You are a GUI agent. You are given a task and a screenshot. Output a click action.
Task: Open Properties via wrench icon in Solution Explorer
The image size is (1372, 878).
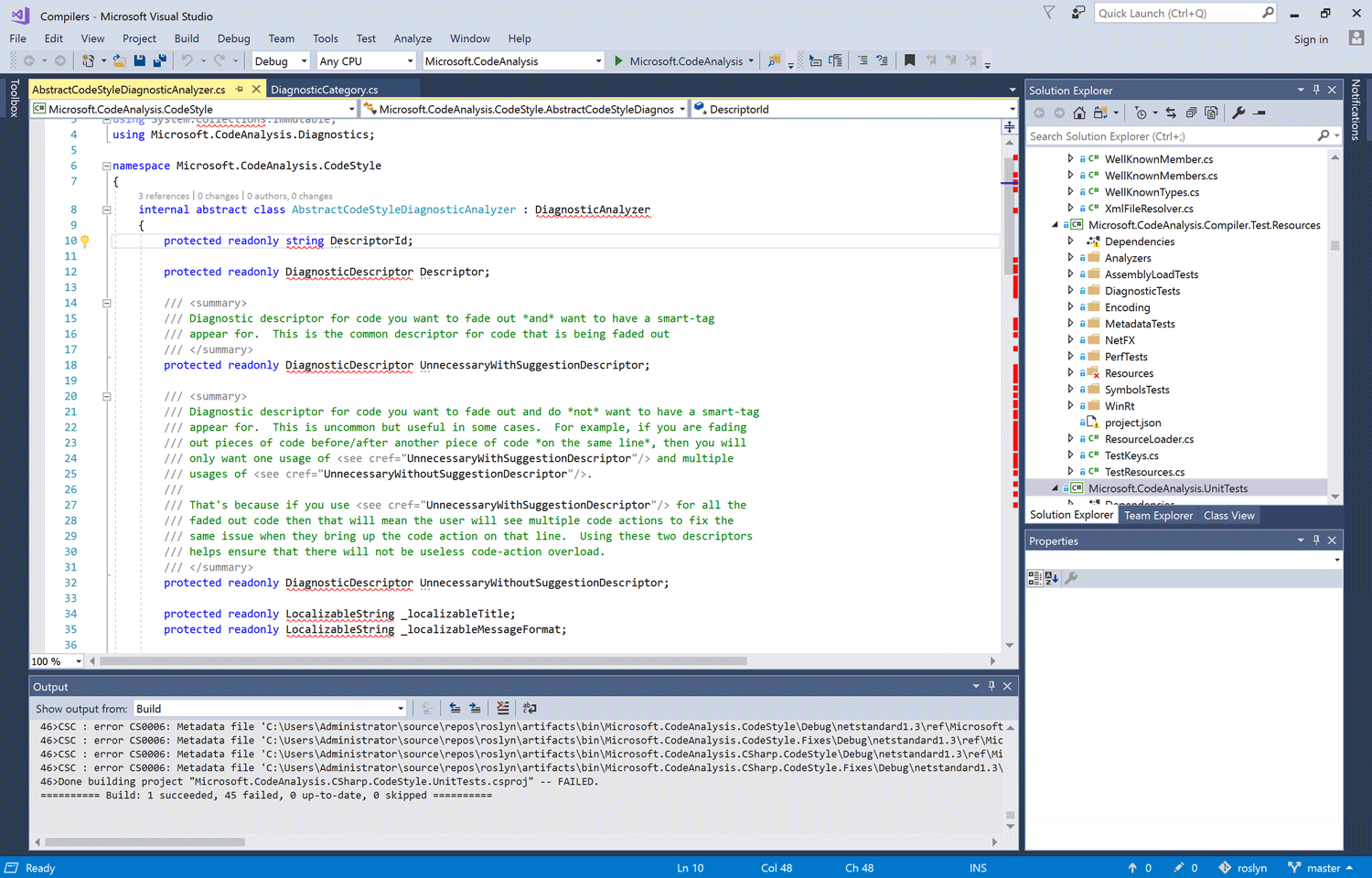click(1238, 113)
